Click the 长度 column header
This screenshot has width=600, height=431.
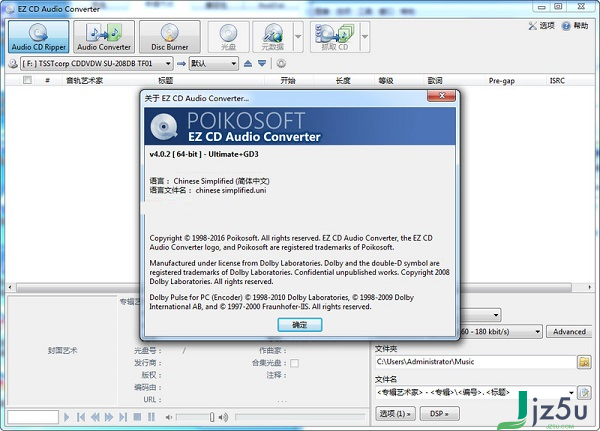point(343,80)
